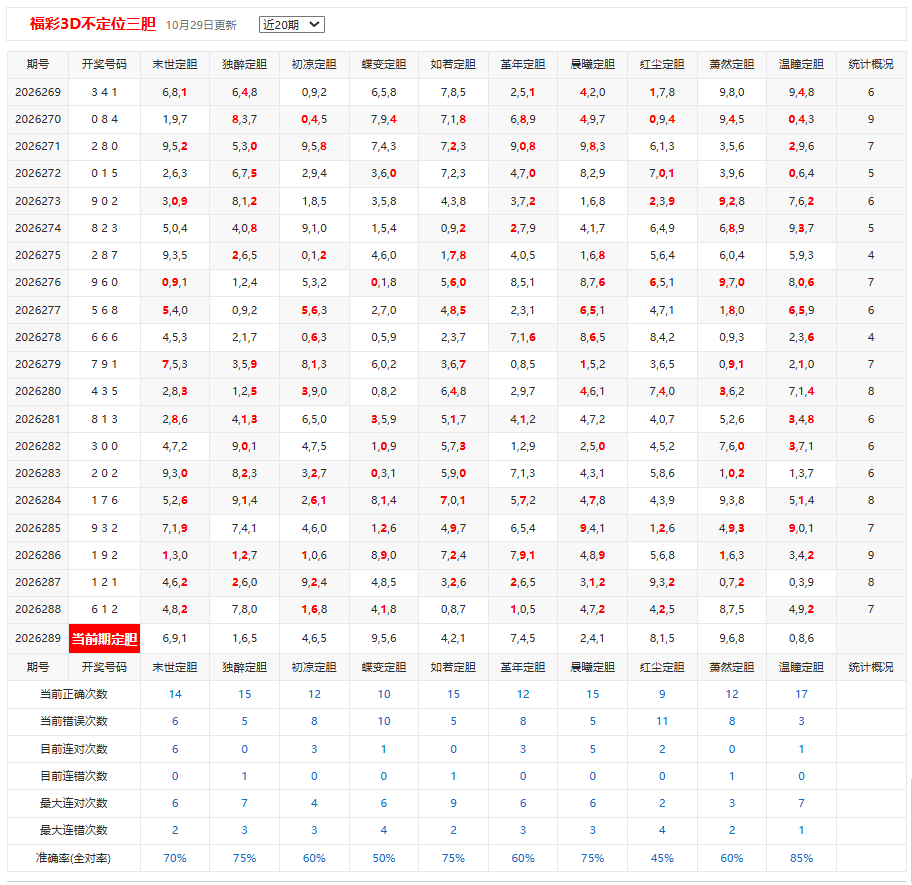Select period number 2026273
The image size is (912, 885).
click(x=38, y=201)
